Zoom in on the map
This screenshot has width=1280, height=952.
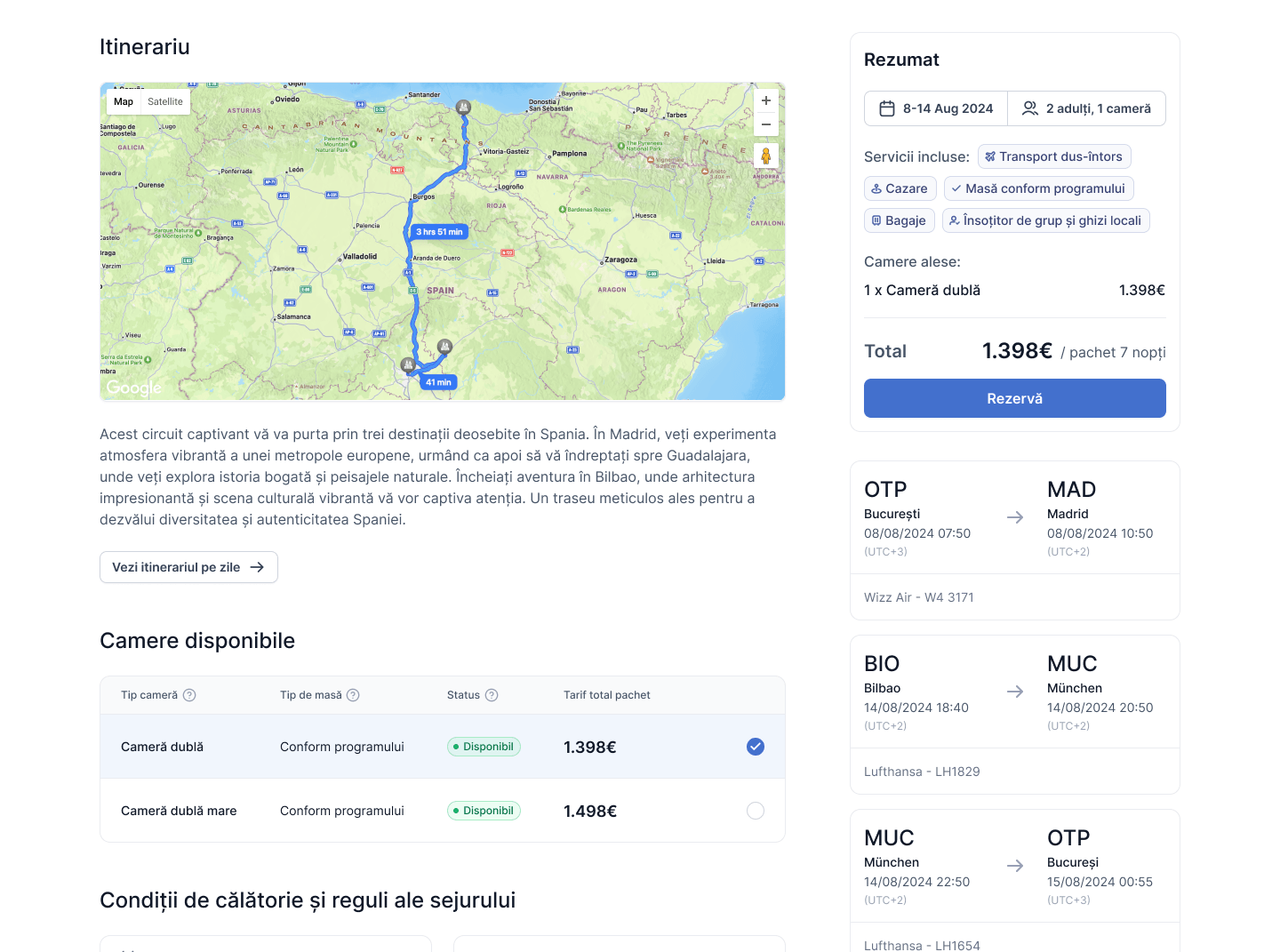point(765,101)
